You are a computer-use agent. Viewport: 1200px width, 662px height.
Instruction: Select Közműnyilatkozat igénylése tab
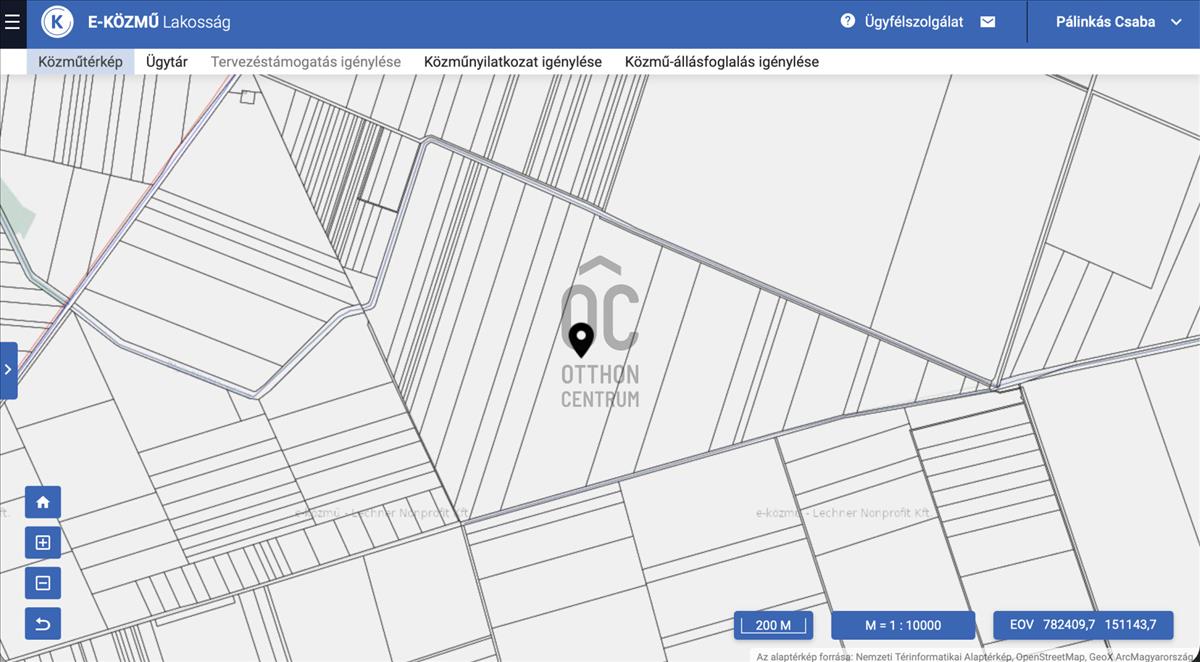[513, 62]
